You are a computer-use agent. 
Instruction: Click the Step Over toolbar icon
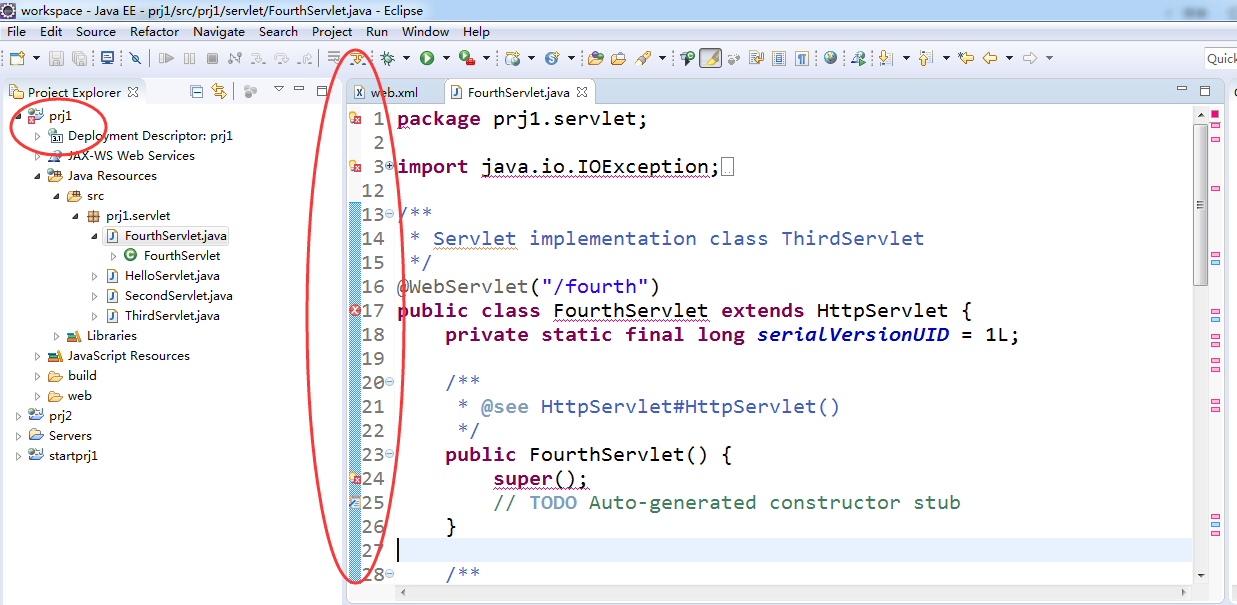pyautogui.click(x=282, y=58)
